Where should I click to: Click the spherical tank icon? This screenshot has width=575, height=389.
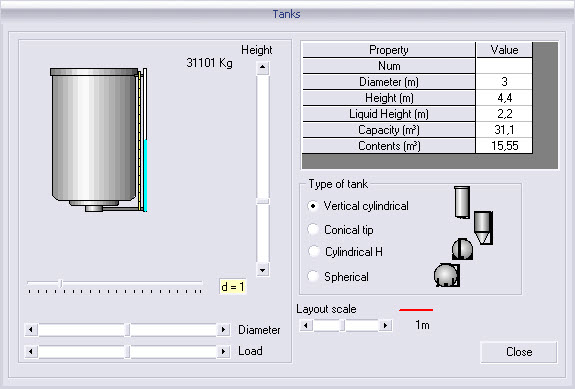(447, 275)
